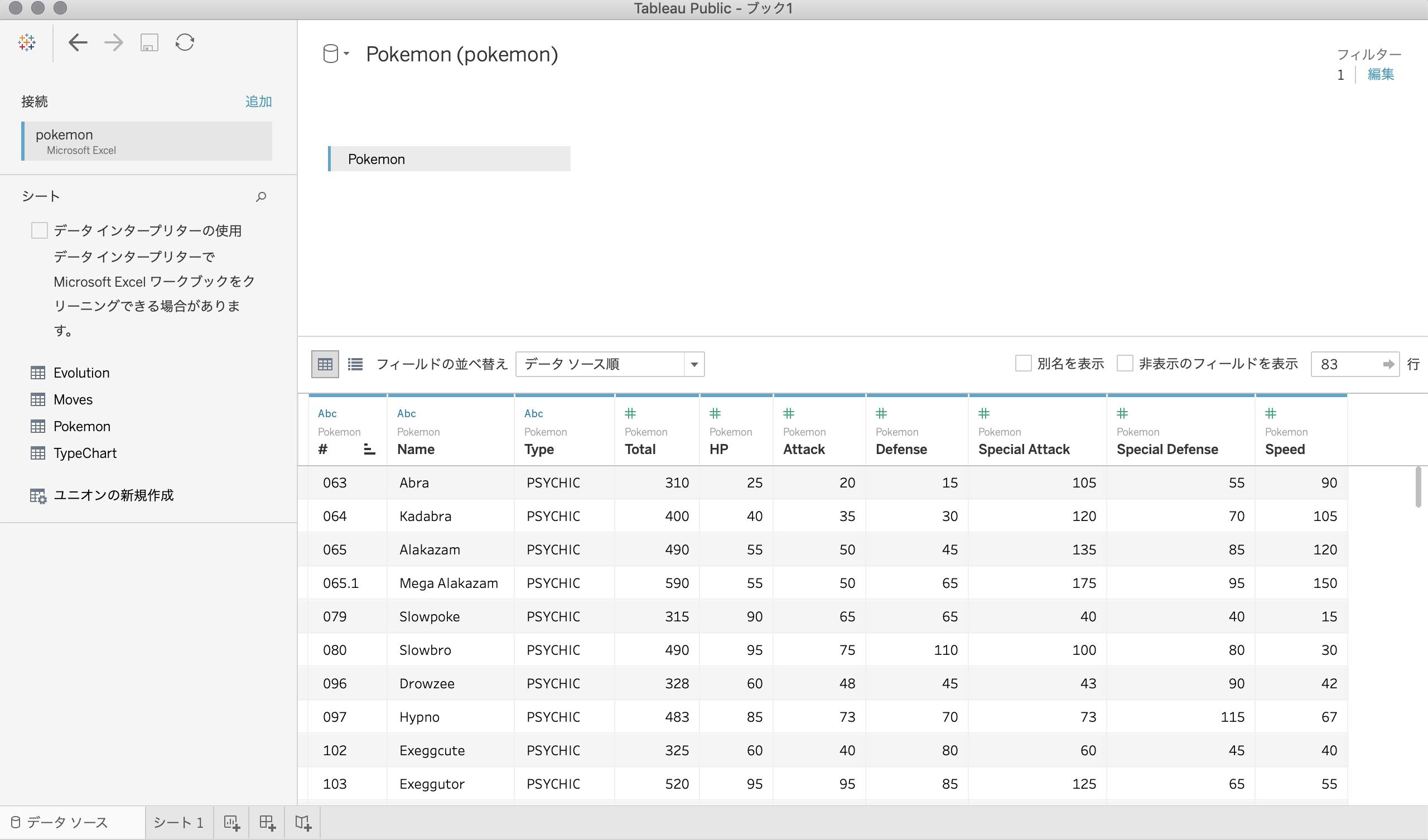The width and height of the screenshot is (1428, 840).
Task: Open the シート 1 tab
Action: [178, 822]
